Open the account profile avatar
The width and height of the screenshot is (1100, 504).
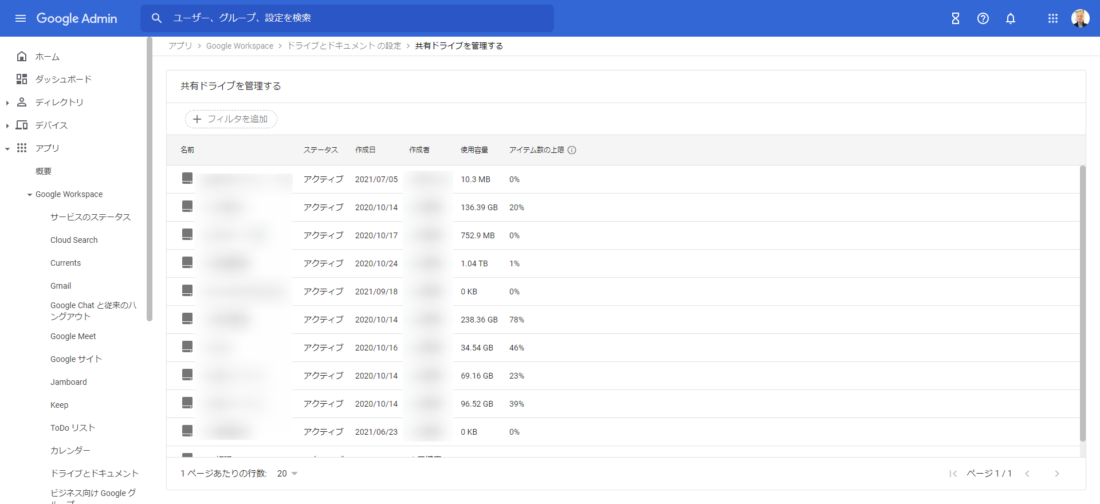1080,19
